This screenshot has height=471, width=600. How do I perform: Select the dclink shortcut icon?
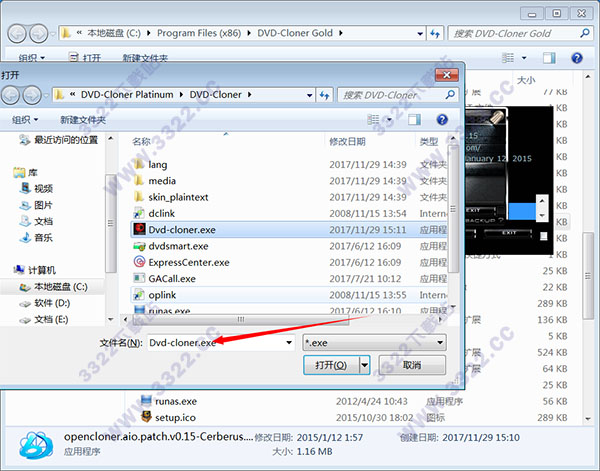(139, 213)
